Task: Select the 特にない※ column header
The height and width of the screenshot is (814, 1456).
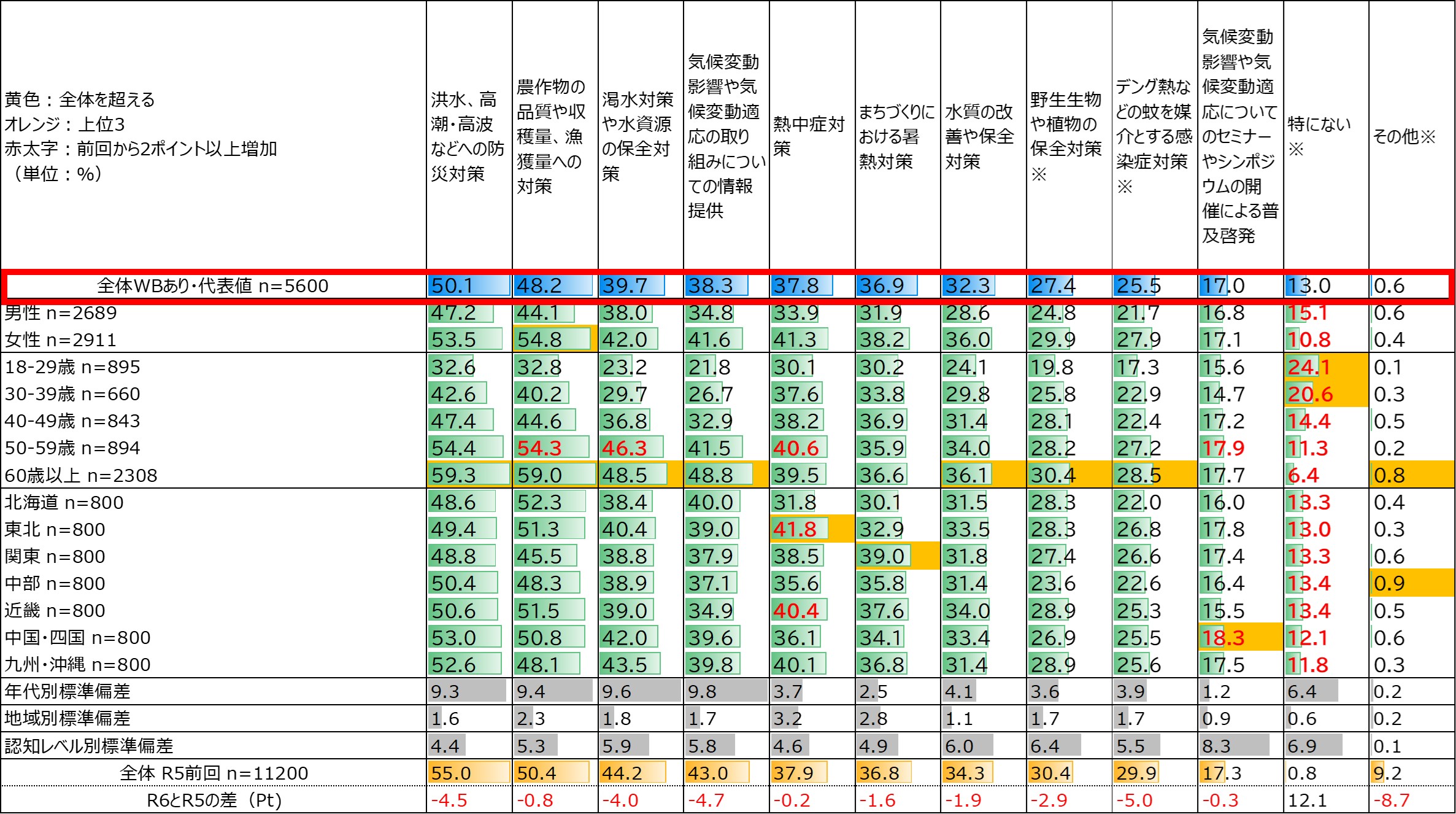Action: [x=1319, y=136]
